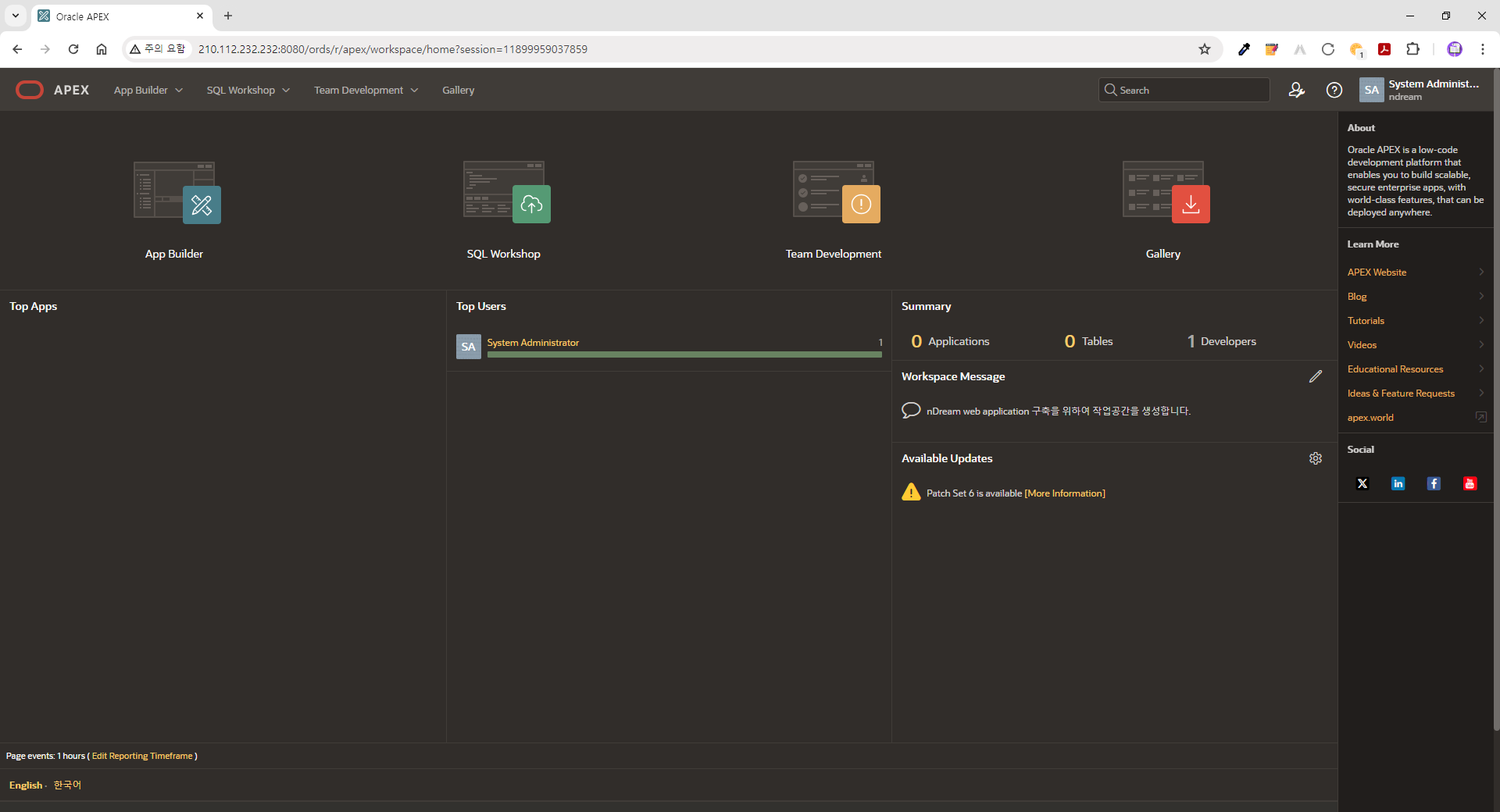Select the English language link

(x=26, y=785)
